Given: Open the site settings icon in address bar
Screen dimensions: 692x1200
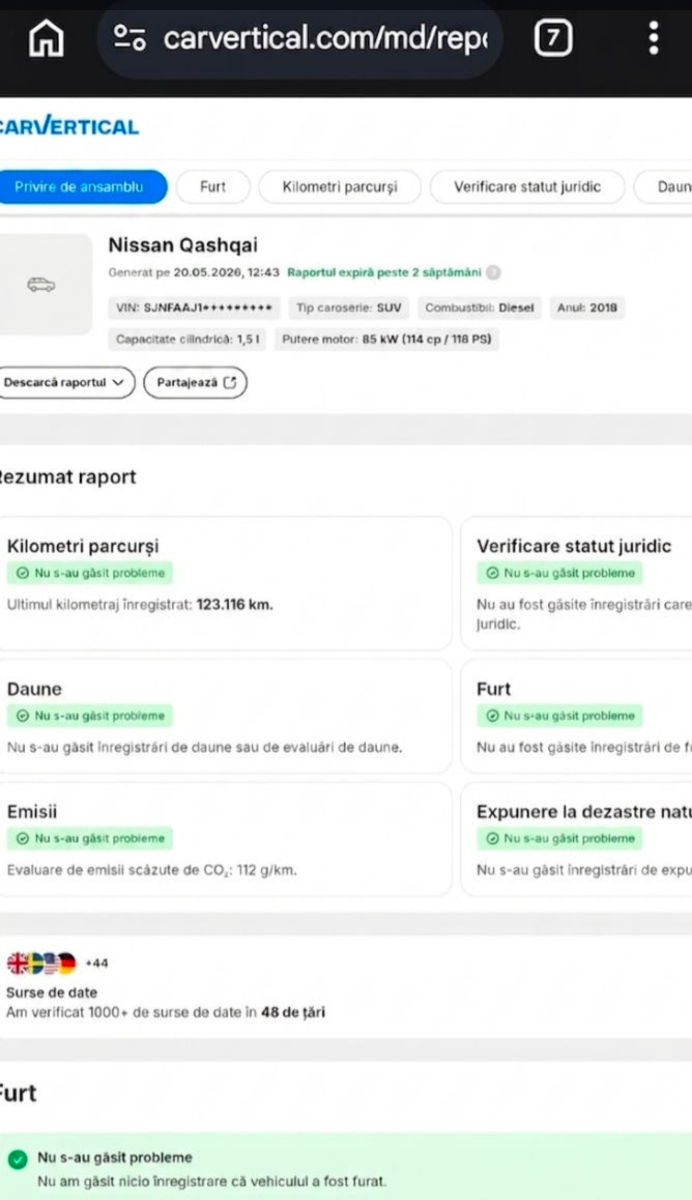Looking at the screenshot, I should coord(130,39).
